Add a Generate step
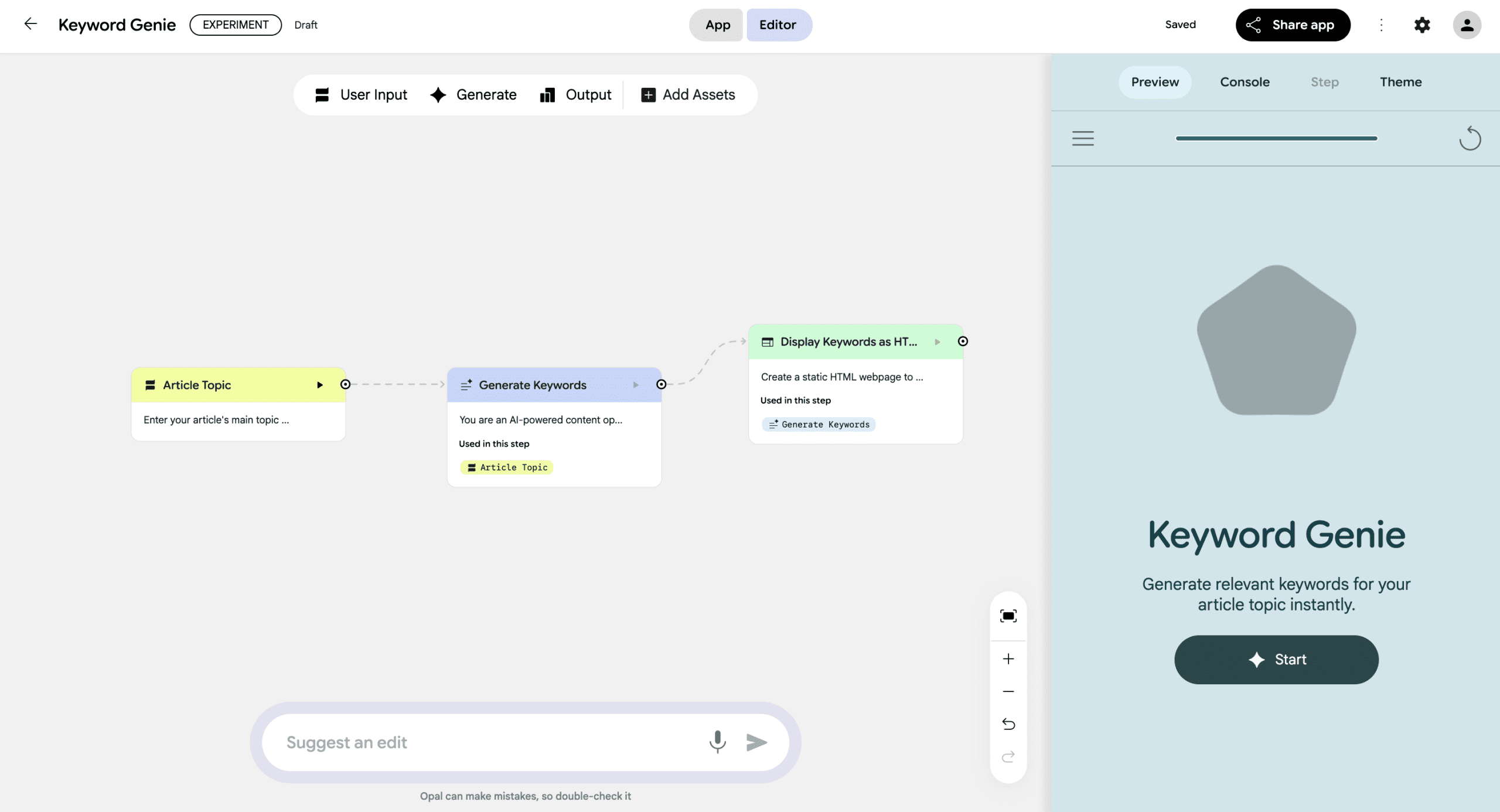The height and width of the screenshot is (812, 1500). tap(473, 94)
